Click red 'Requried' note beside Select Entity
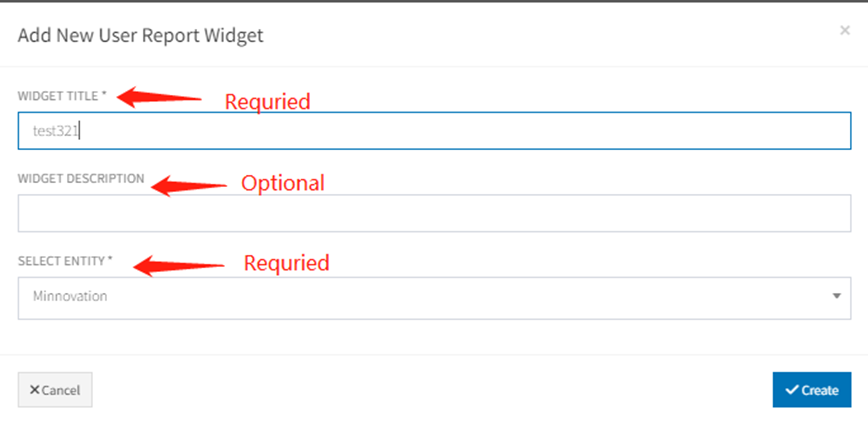The height and width of the screenshot is (424, 868). click(287, 264)
